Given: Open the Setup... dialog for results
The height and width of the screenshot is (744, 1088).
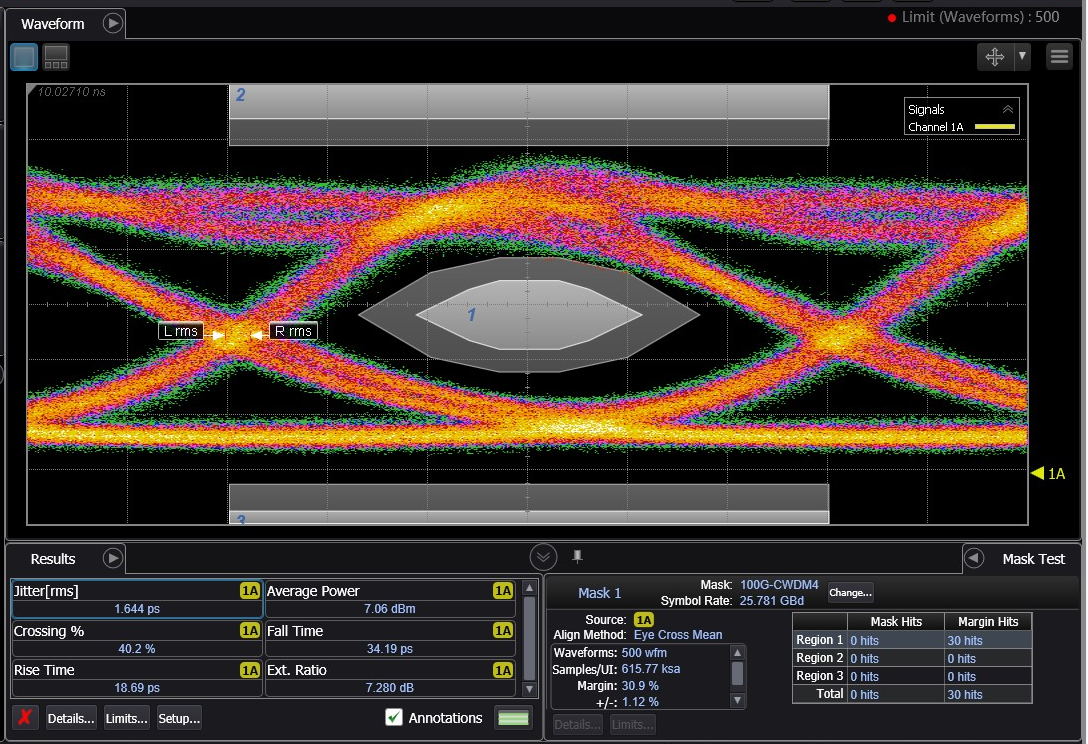Looking at the screenshot, I should tap(179, 717).
